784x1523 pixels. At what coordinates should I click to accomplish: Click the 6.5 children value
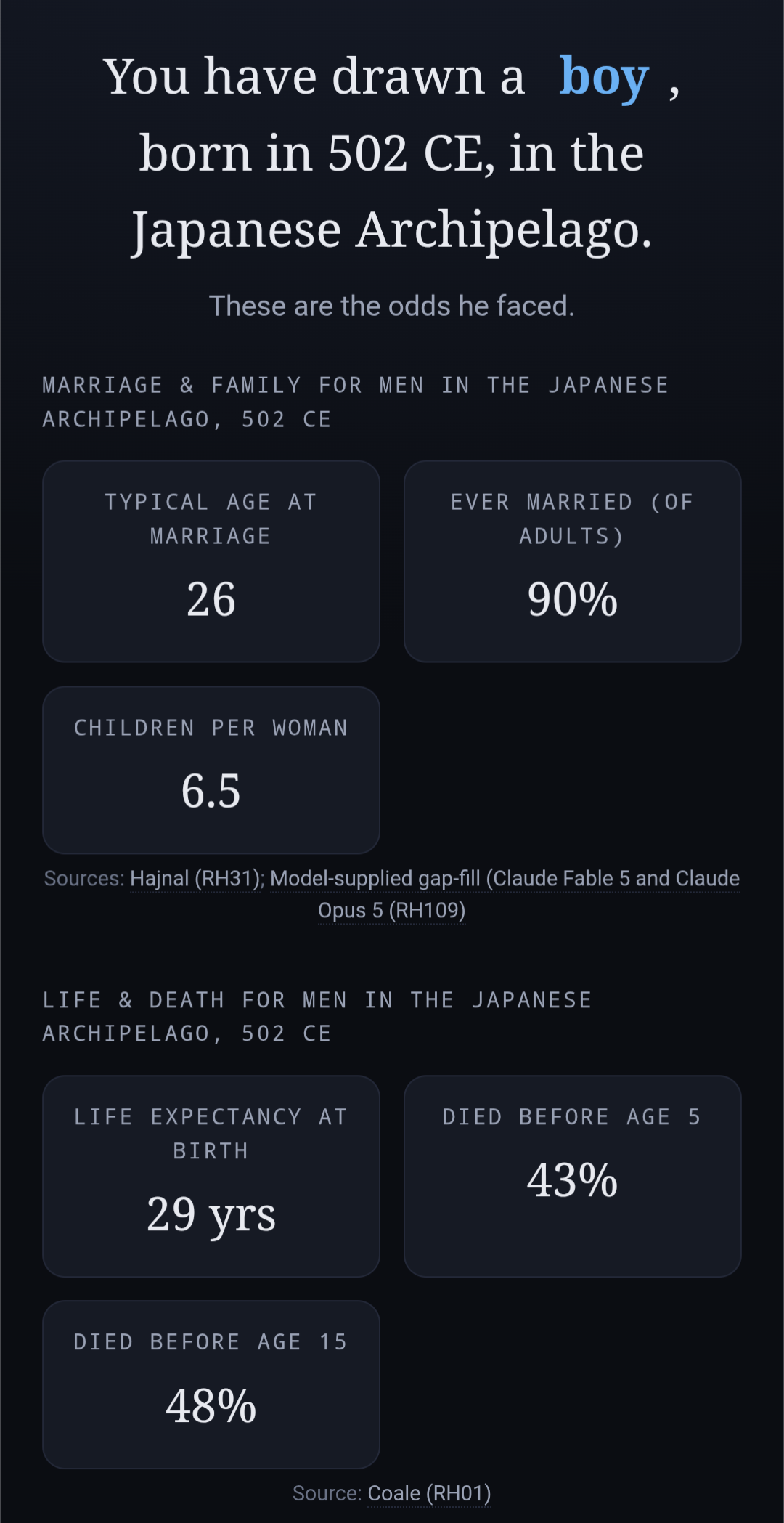point(211,791)
